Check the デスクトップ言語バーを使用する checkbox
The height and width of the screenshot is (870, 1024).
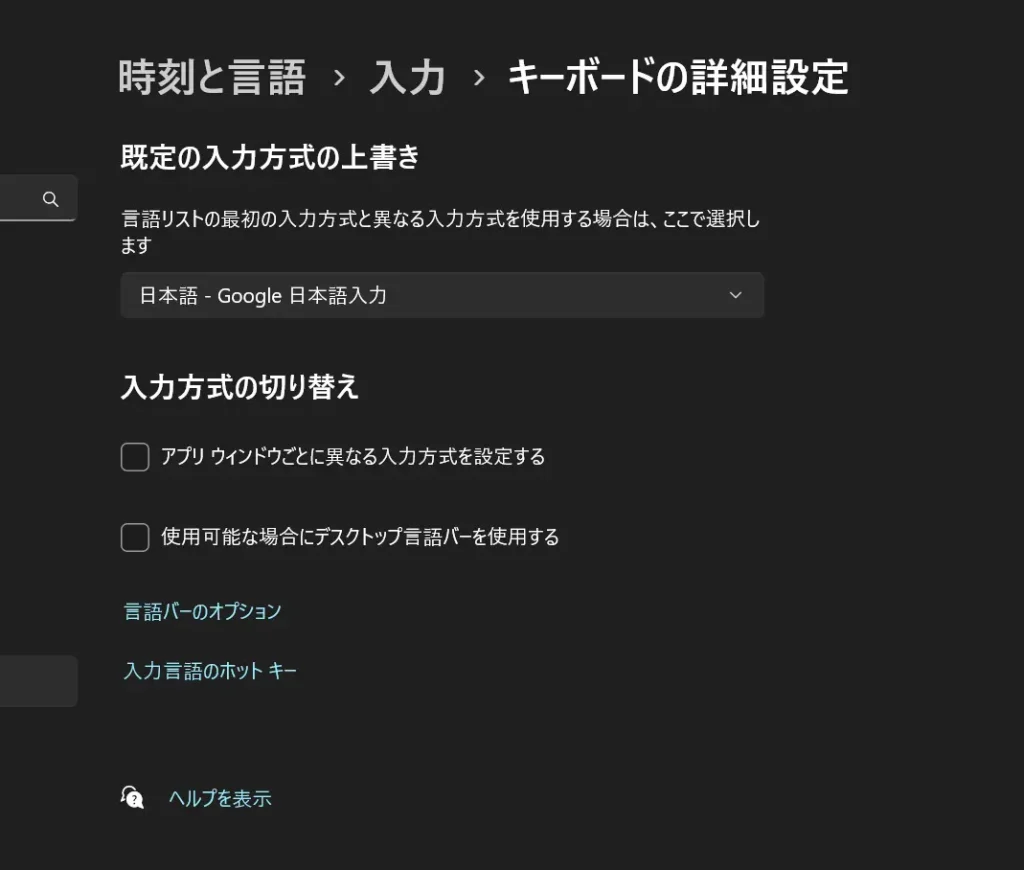135,538
